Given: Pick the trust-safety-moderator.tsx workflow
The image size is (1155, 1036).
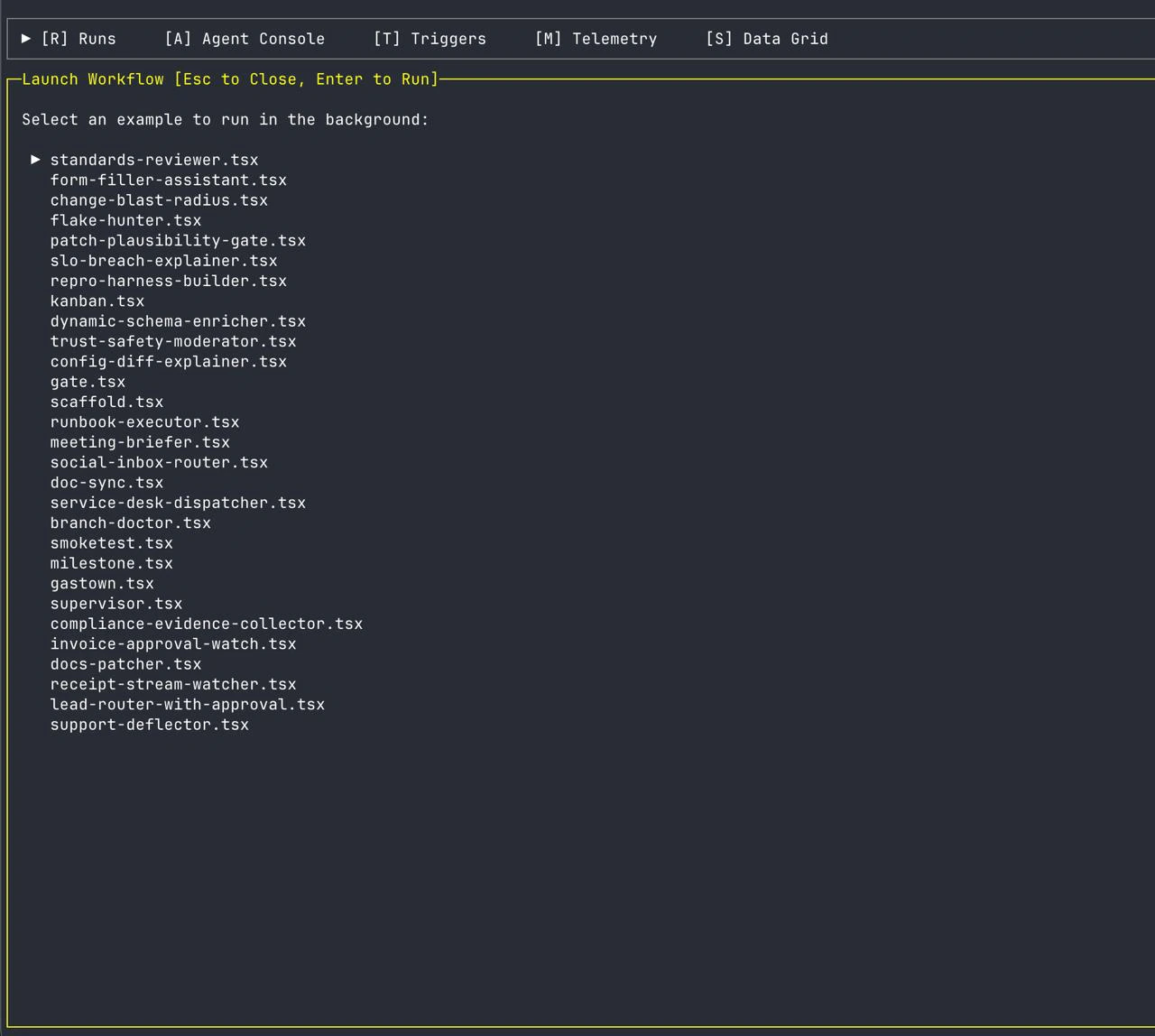Looking at the screenshot, I should 173,341.
